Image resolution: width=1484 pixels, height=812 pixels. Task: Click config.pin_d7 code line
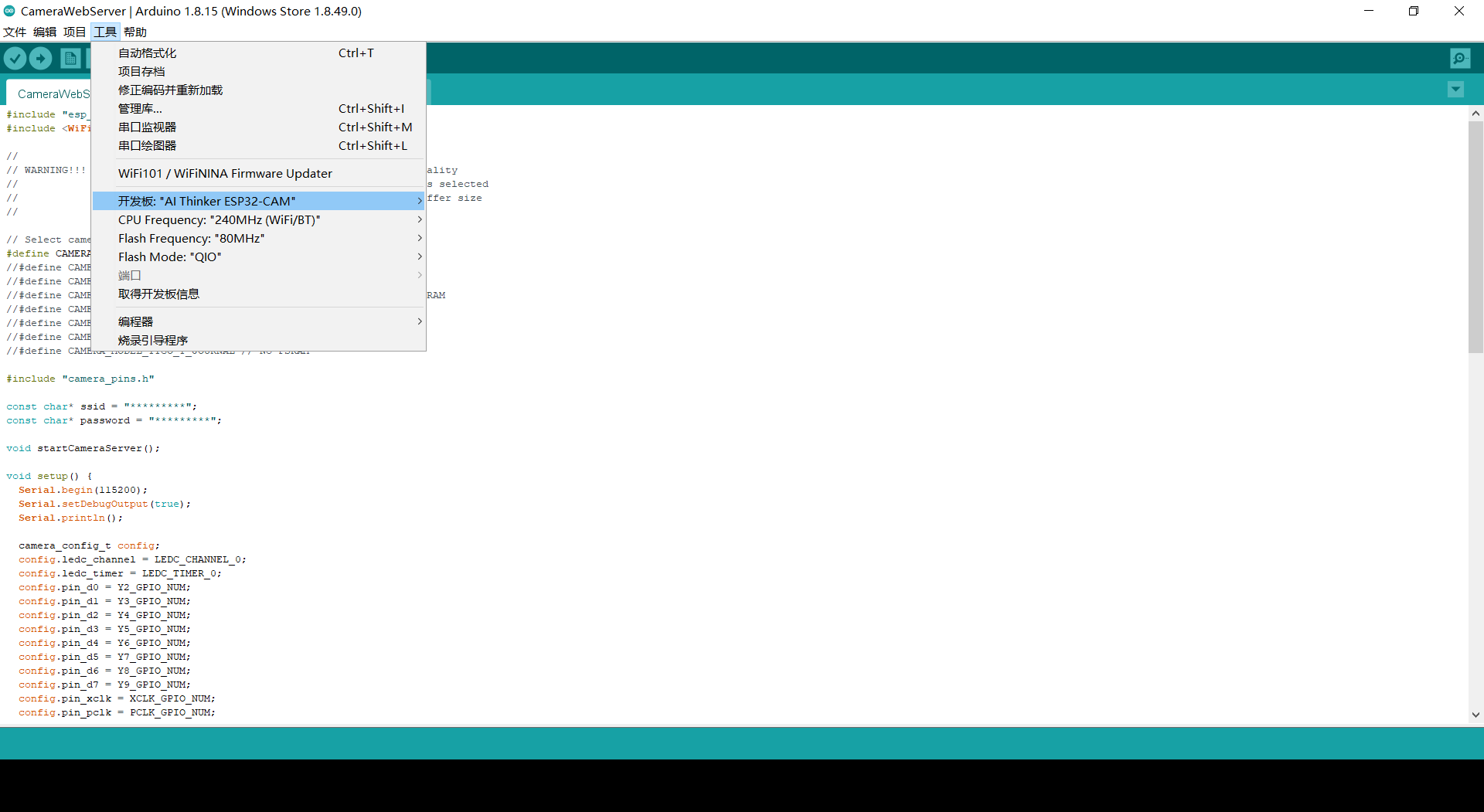tap(105, 685)
